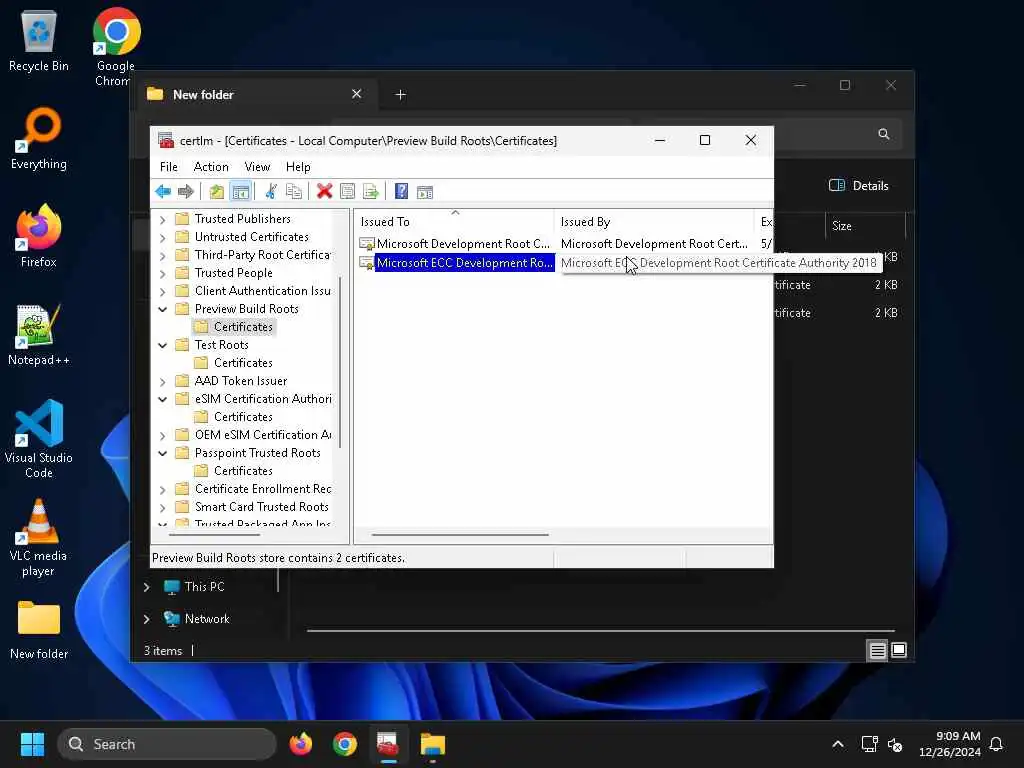Delete the certificate with red X icon
The image size is (1024, 768).
point(324,191)
